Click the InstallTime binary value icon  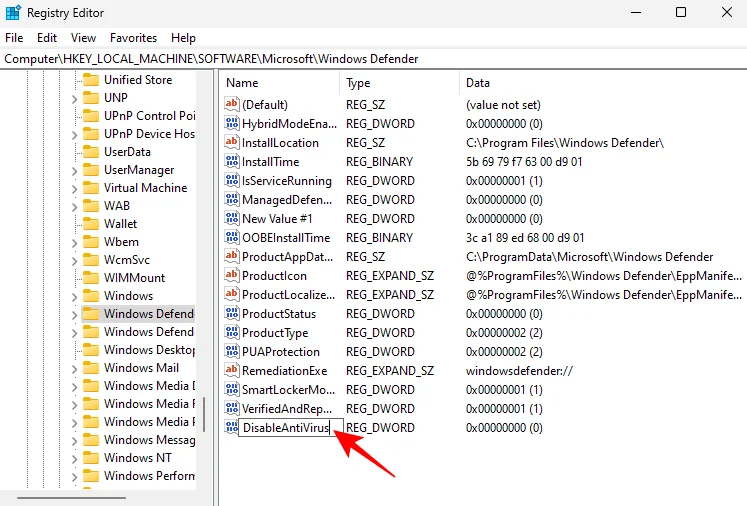point(232,161)
